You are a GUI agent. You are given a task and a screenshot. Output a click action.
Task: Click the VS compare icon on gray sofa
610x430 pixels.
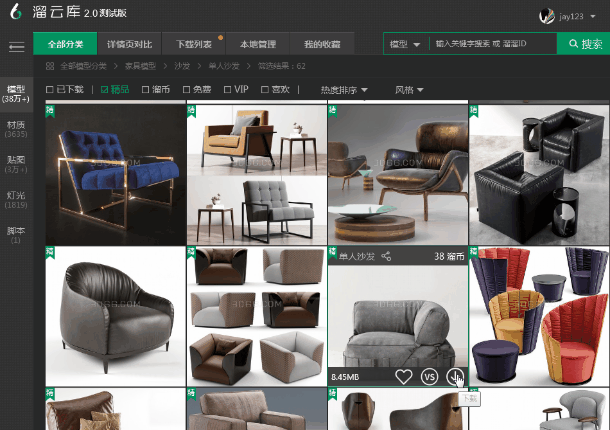[x=430, y=377]
